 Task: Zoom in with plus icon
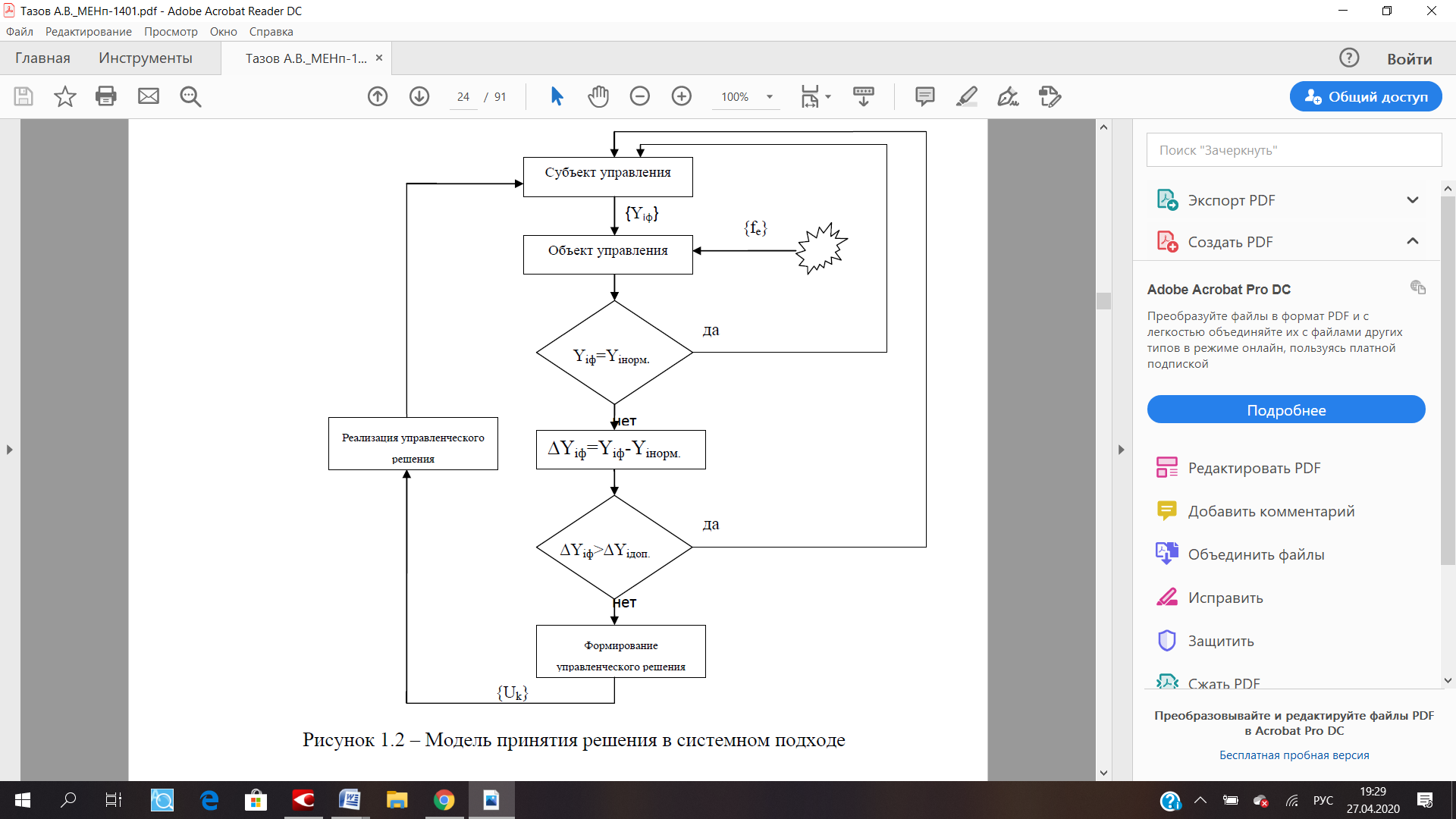[682, 96]
